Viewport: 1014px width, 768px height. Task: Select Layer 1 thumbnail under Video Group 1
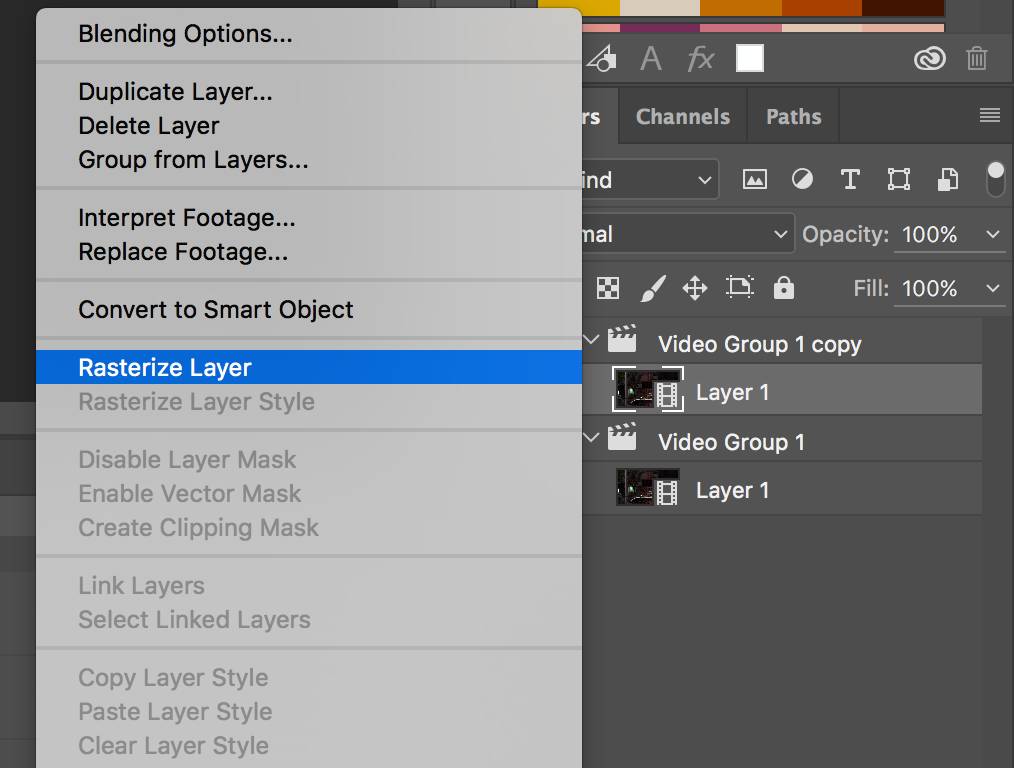pos(646,490)
